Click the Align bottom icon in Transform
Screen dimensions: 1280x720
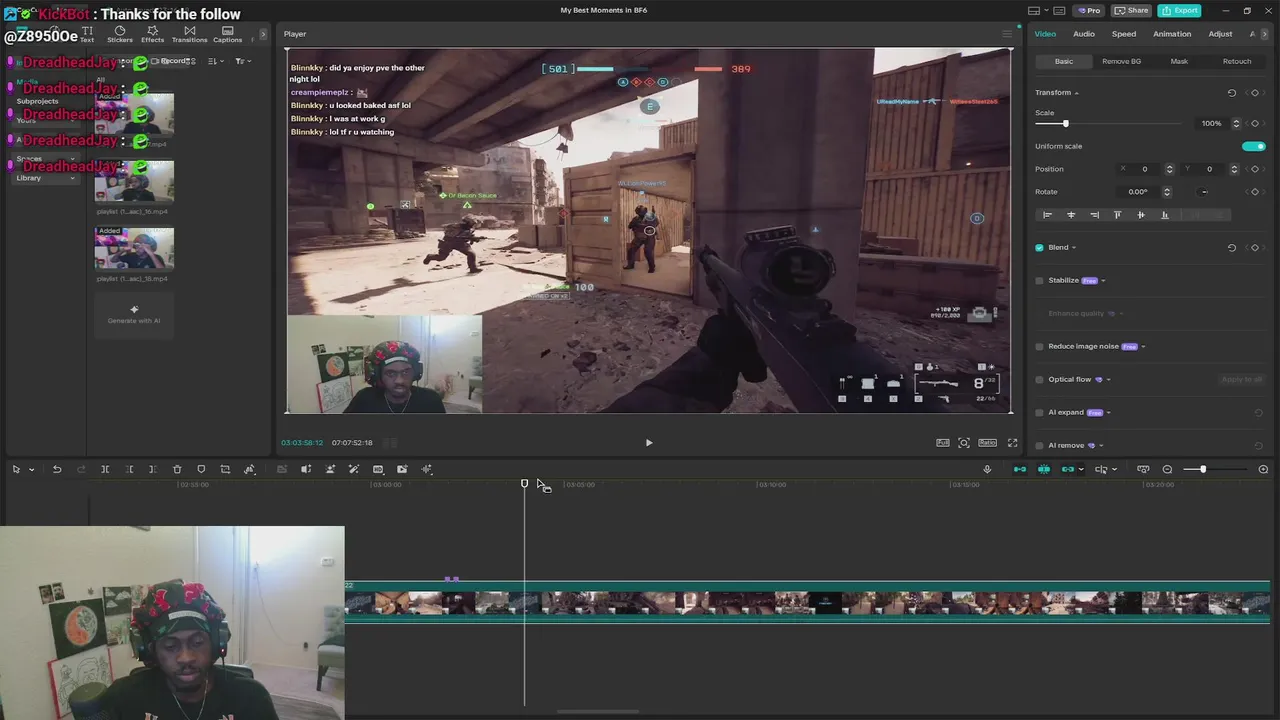pyautogui.click(x=1164, y=215)
